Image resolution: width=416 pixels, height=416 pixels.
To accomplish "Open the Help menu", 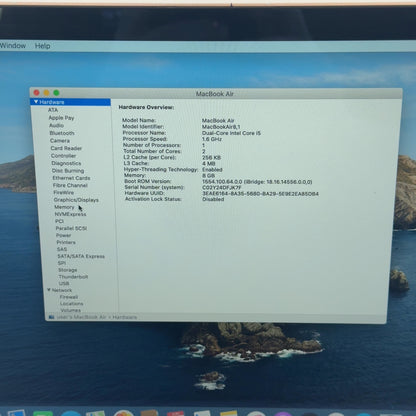I will coord(43,46).
